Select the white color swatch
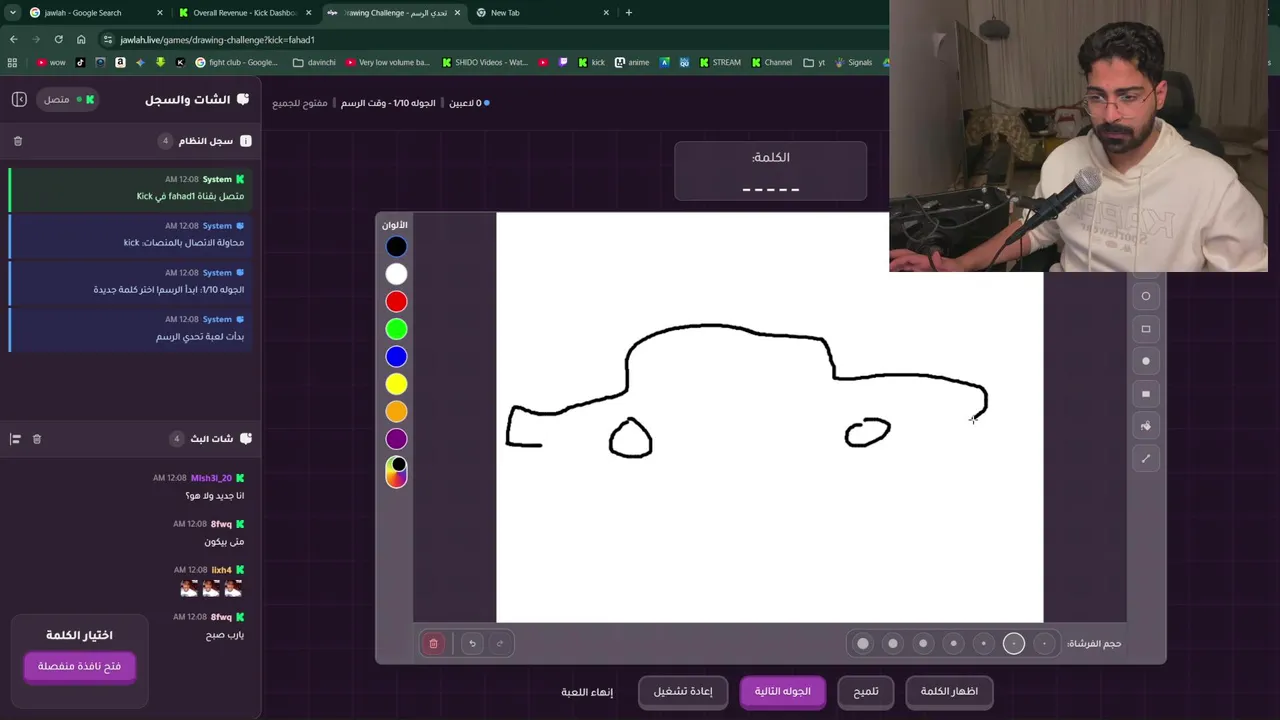This screenshot has width=1280, height=720. (x=397, y=274)
